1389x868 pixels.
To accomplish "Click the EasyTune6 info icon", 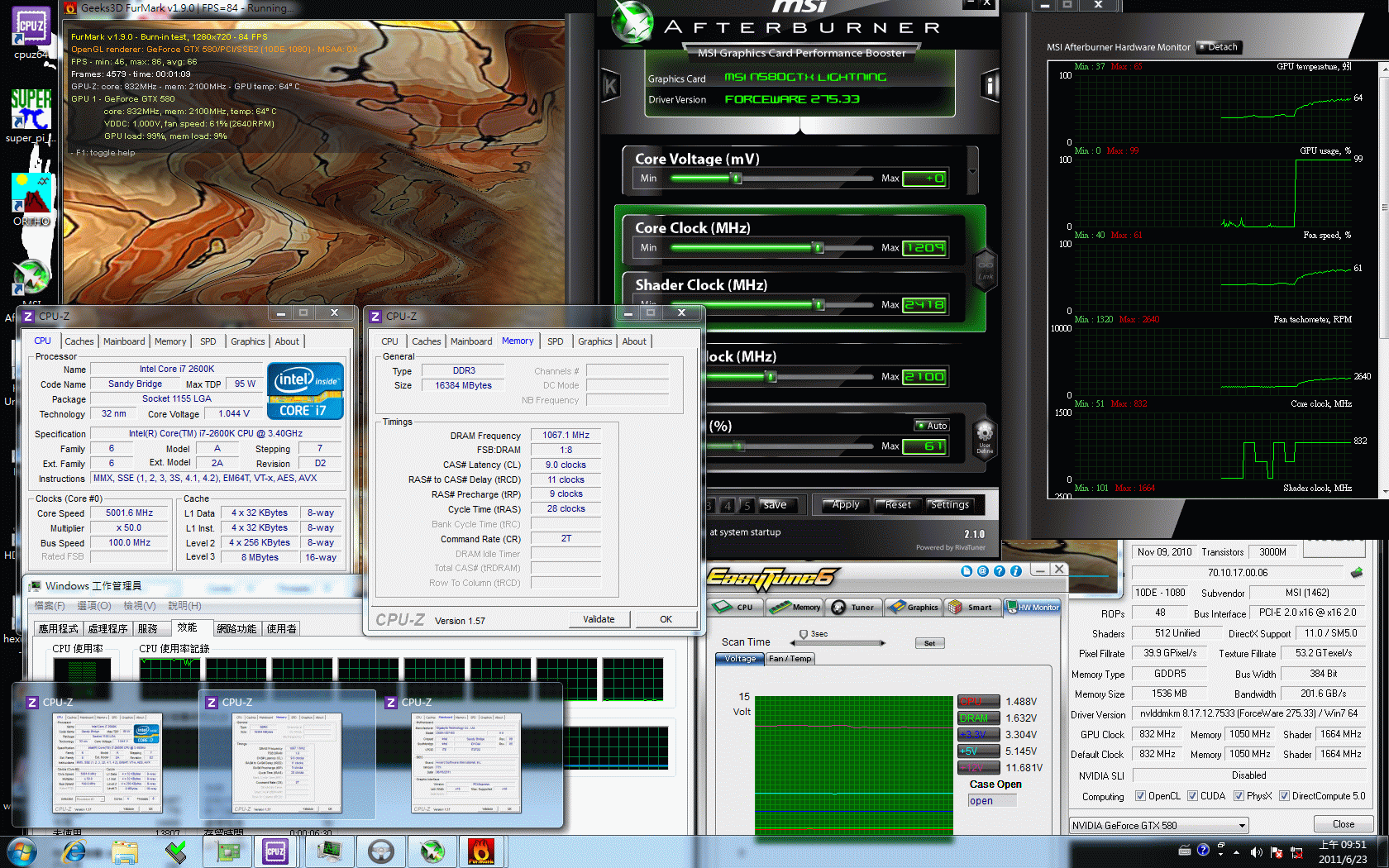I will click(x=1016, y=571).
